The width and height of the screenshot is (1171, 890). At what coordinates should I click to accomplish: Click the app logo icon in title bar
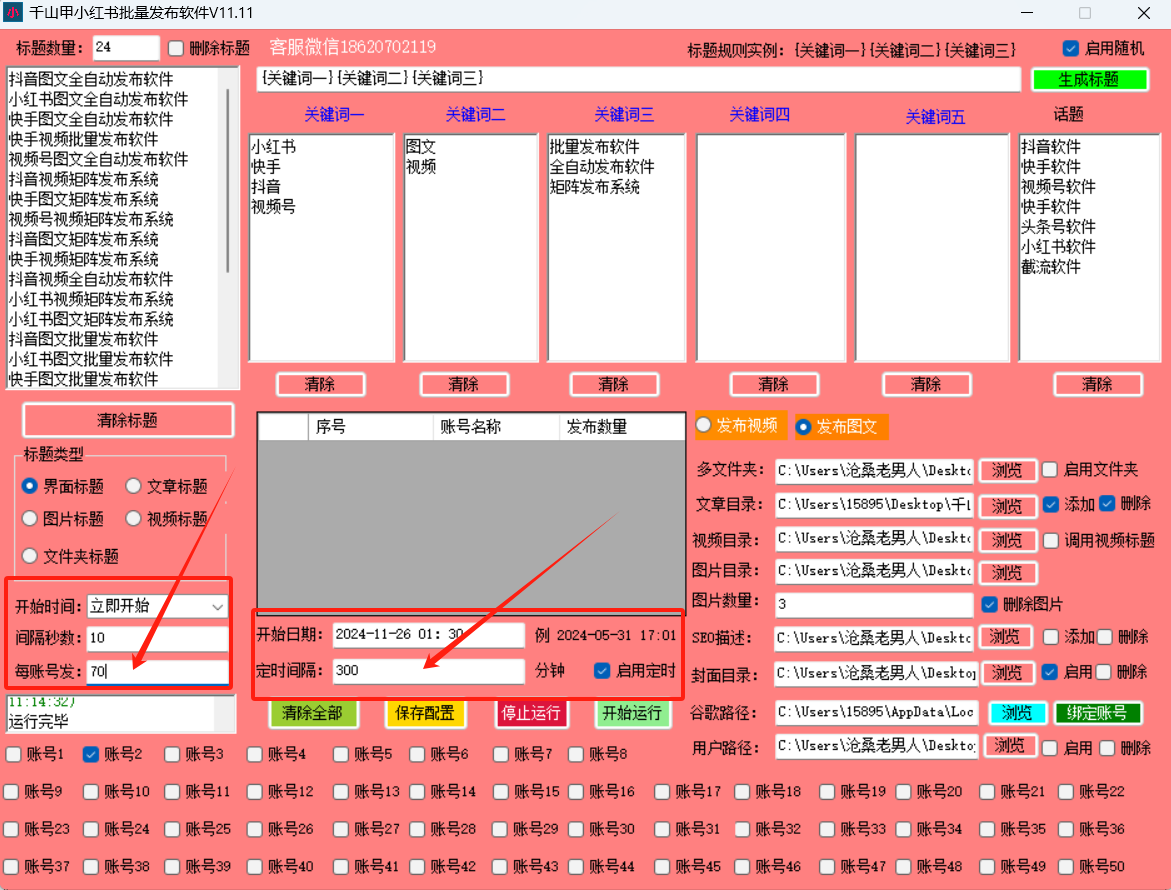click(13, 13)
